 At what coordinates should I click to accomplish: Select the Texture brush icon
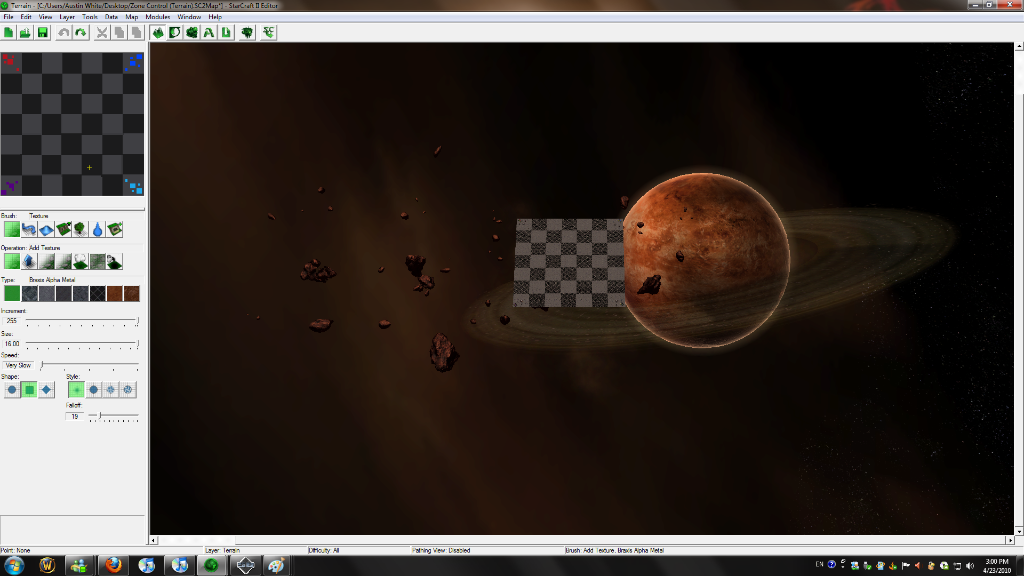point(12,229)
